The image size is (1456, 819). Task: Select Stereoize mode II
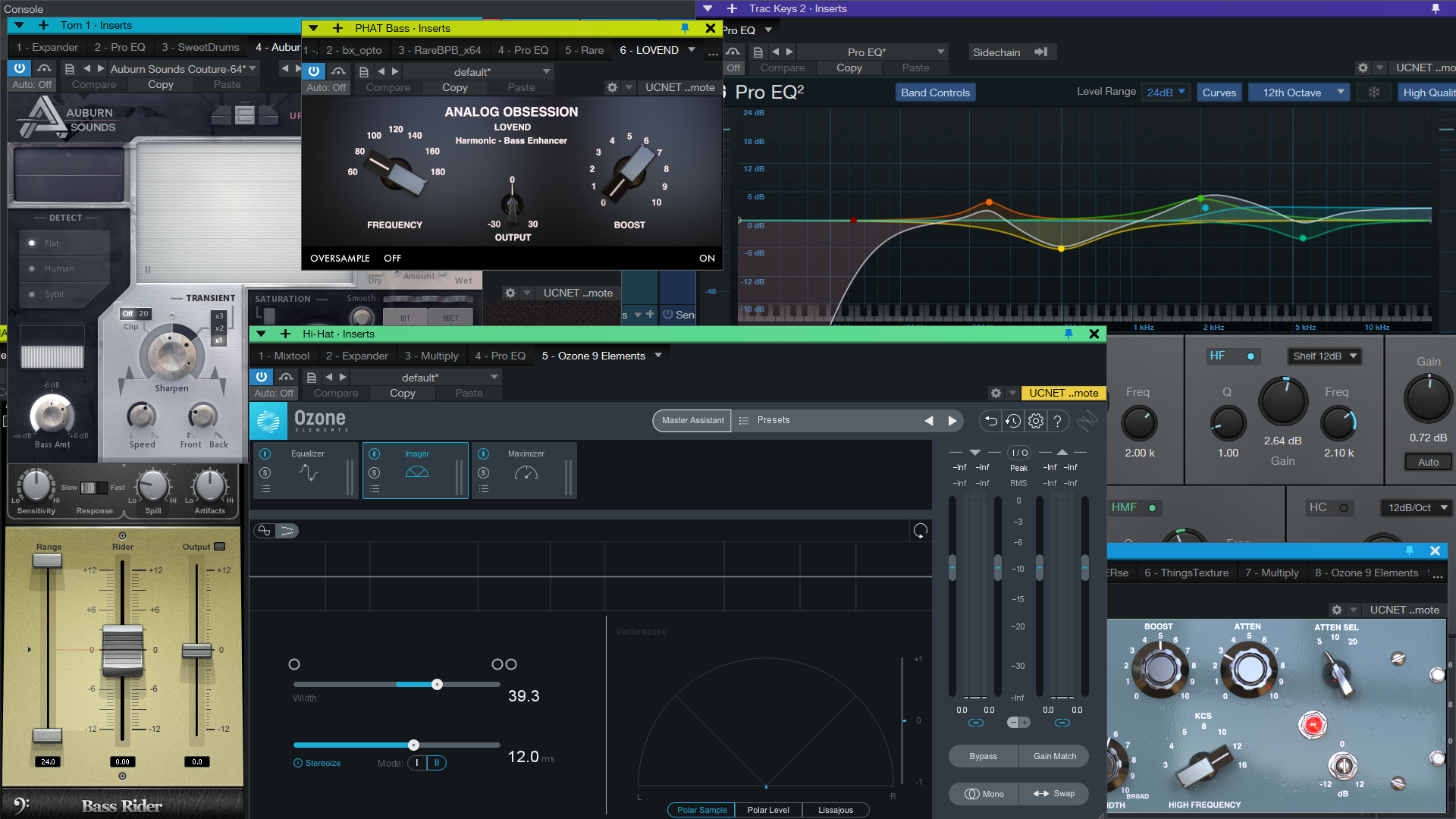click(x=437, y=763)
